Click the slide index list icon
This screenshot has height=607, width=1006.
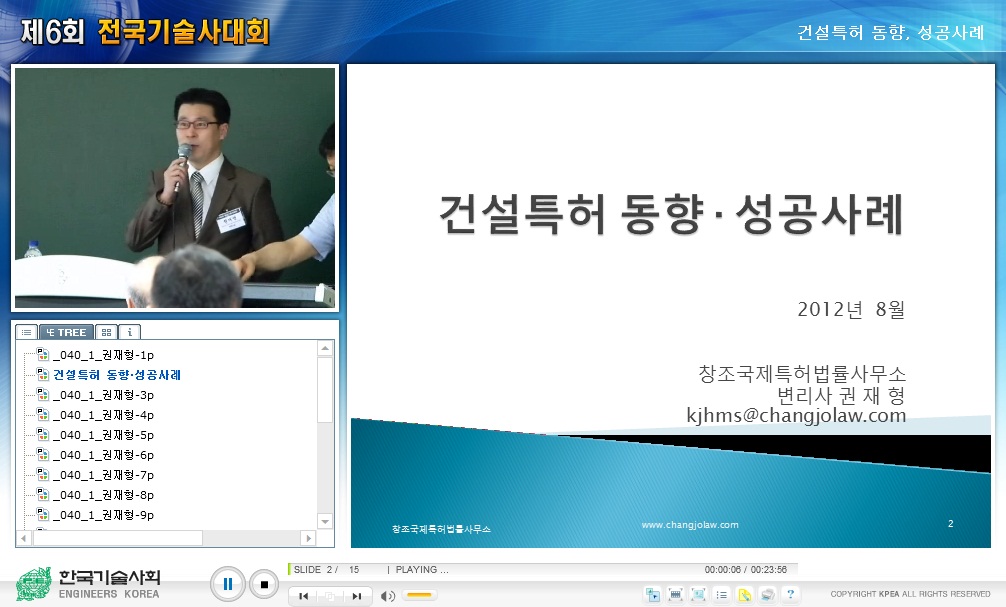pos(722,595)
